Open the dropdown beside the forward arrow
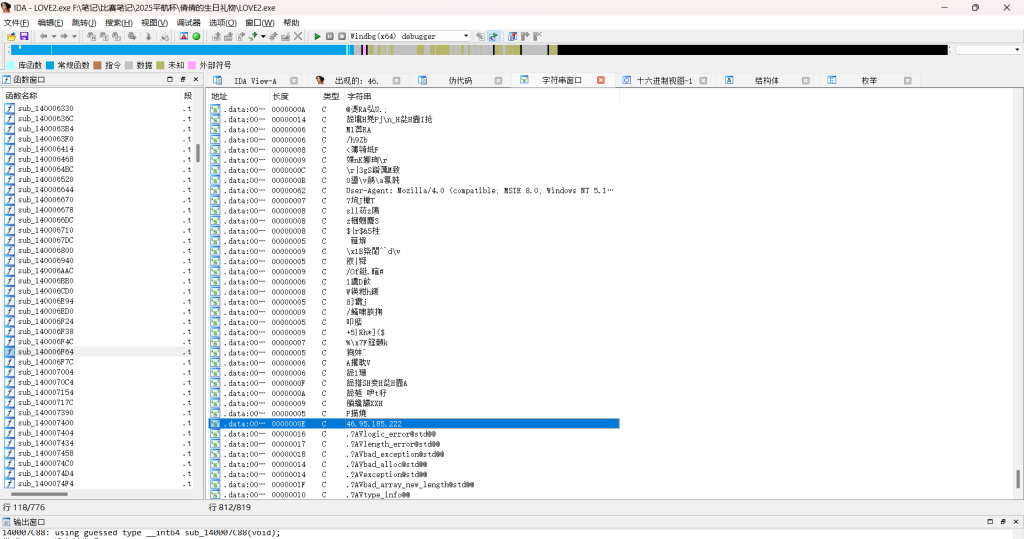 point(74,36)
